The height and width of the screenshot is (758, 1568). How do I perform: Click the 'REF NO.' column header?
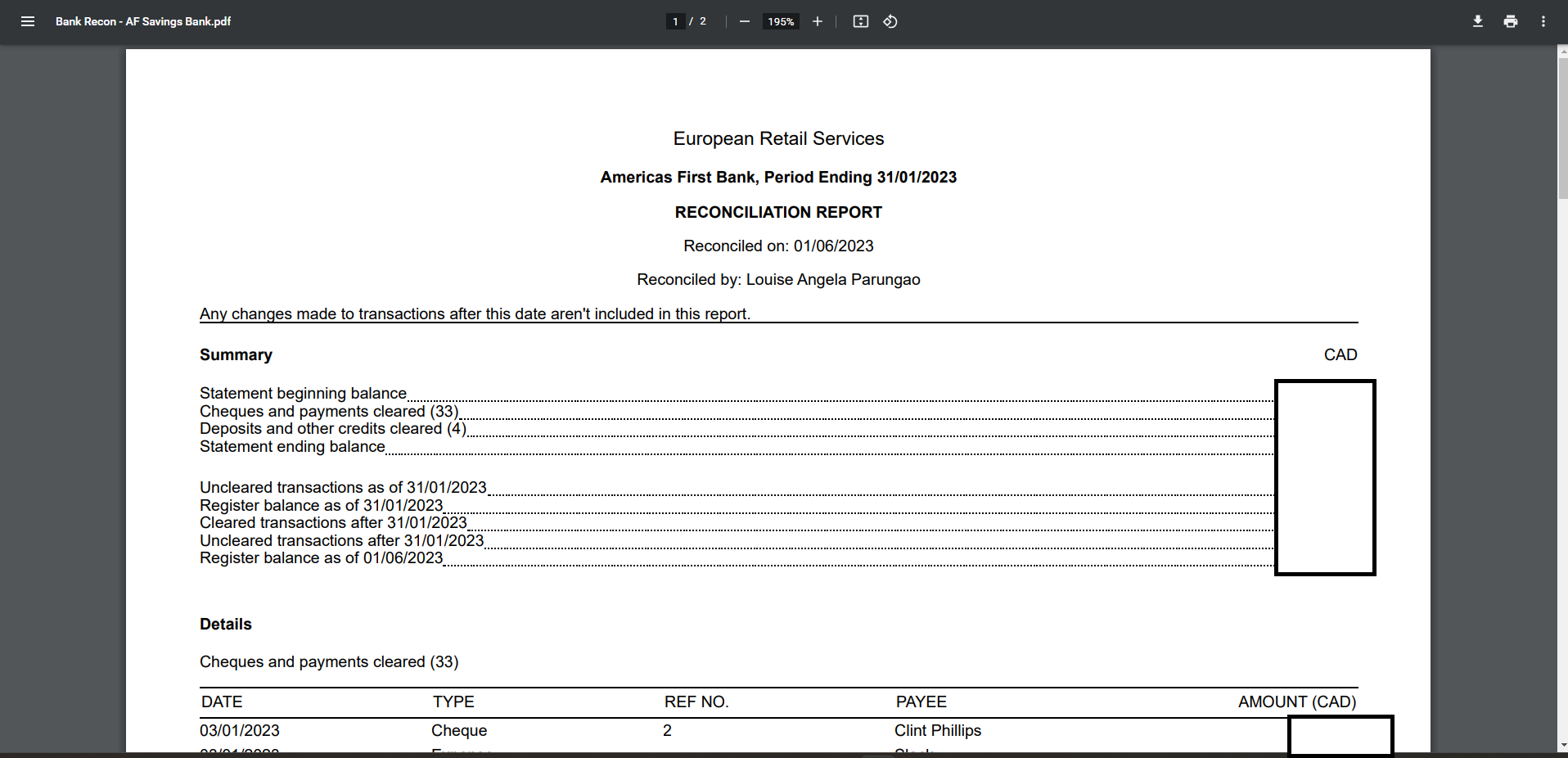696,702
